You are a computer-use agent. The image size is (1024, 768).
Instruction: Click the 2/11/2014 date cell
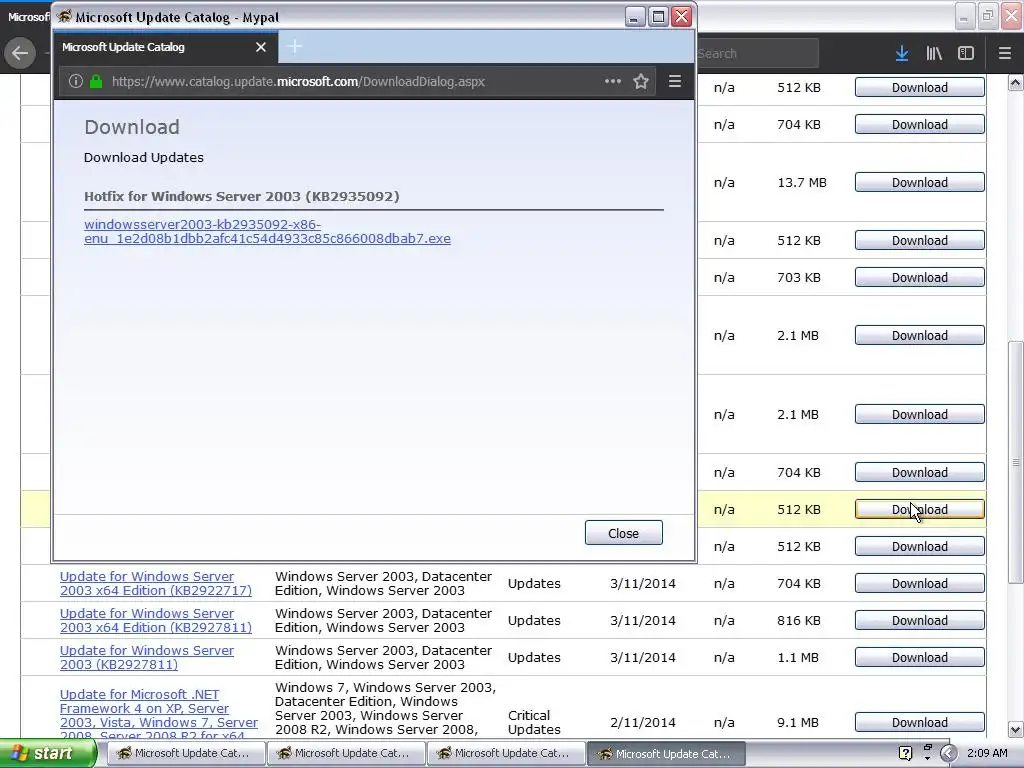(643, 722)
